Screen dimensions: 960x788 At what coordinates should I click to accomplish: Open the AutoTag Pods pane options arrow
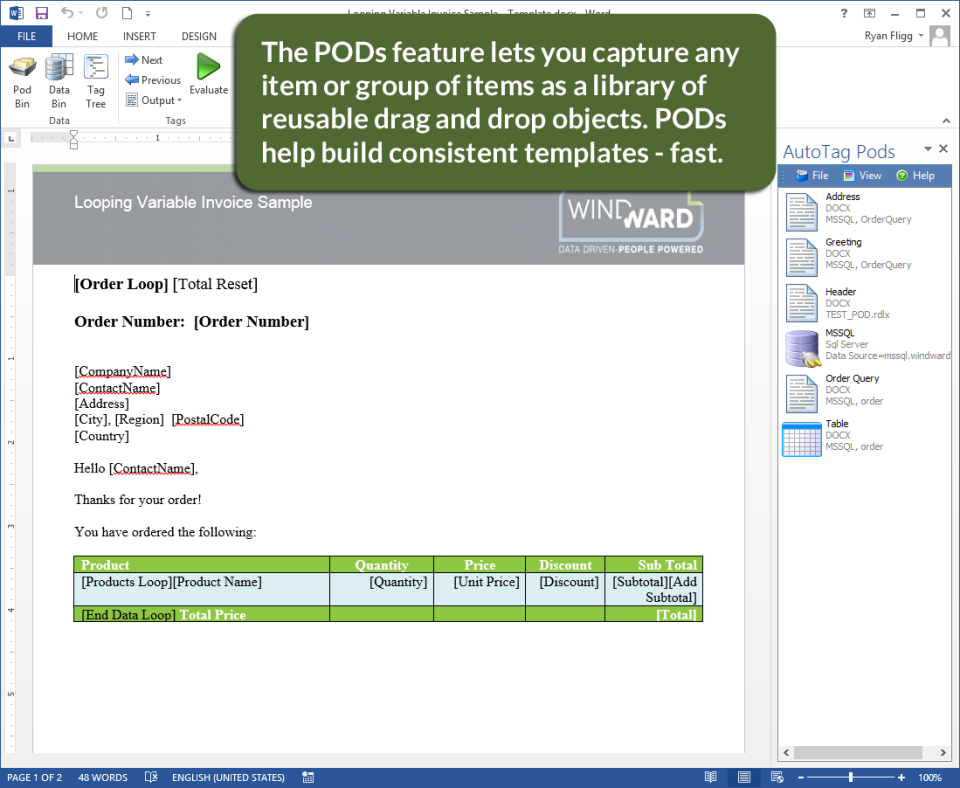point(928,149)
